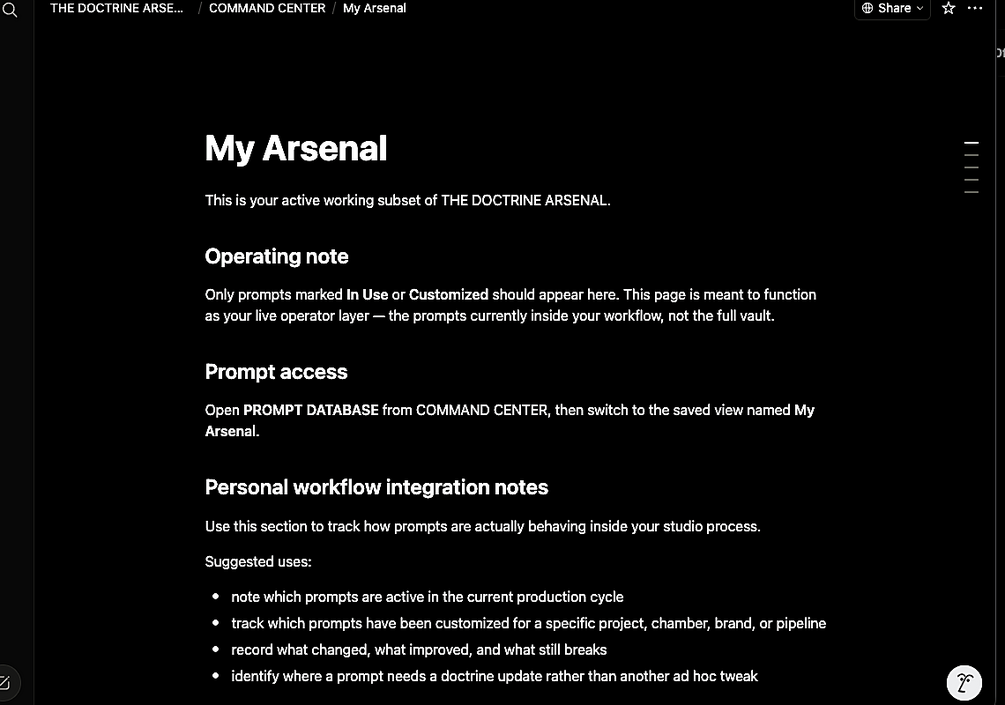The width and height of the screenshot is (1005, 705).
Task: Open search with the magnifier icon
Action: (x=10, y=10)
